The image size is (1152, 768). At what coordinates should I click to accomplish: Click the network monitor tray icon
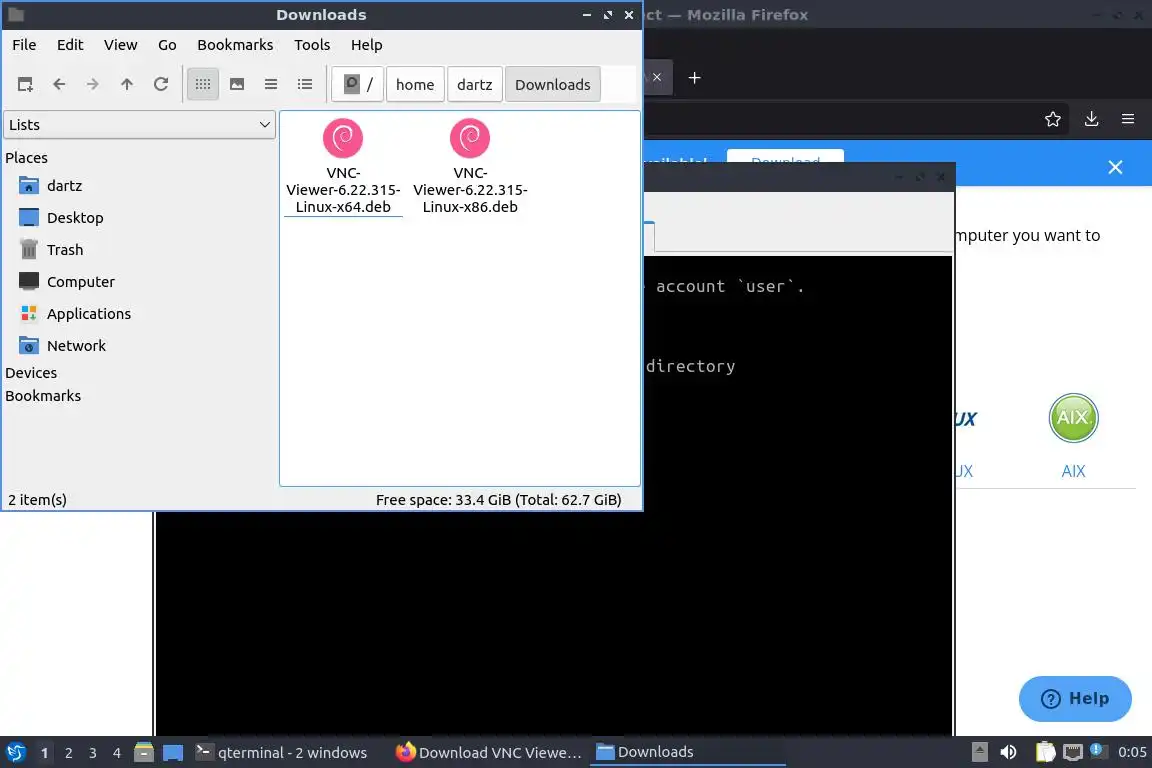(1073, 752)
